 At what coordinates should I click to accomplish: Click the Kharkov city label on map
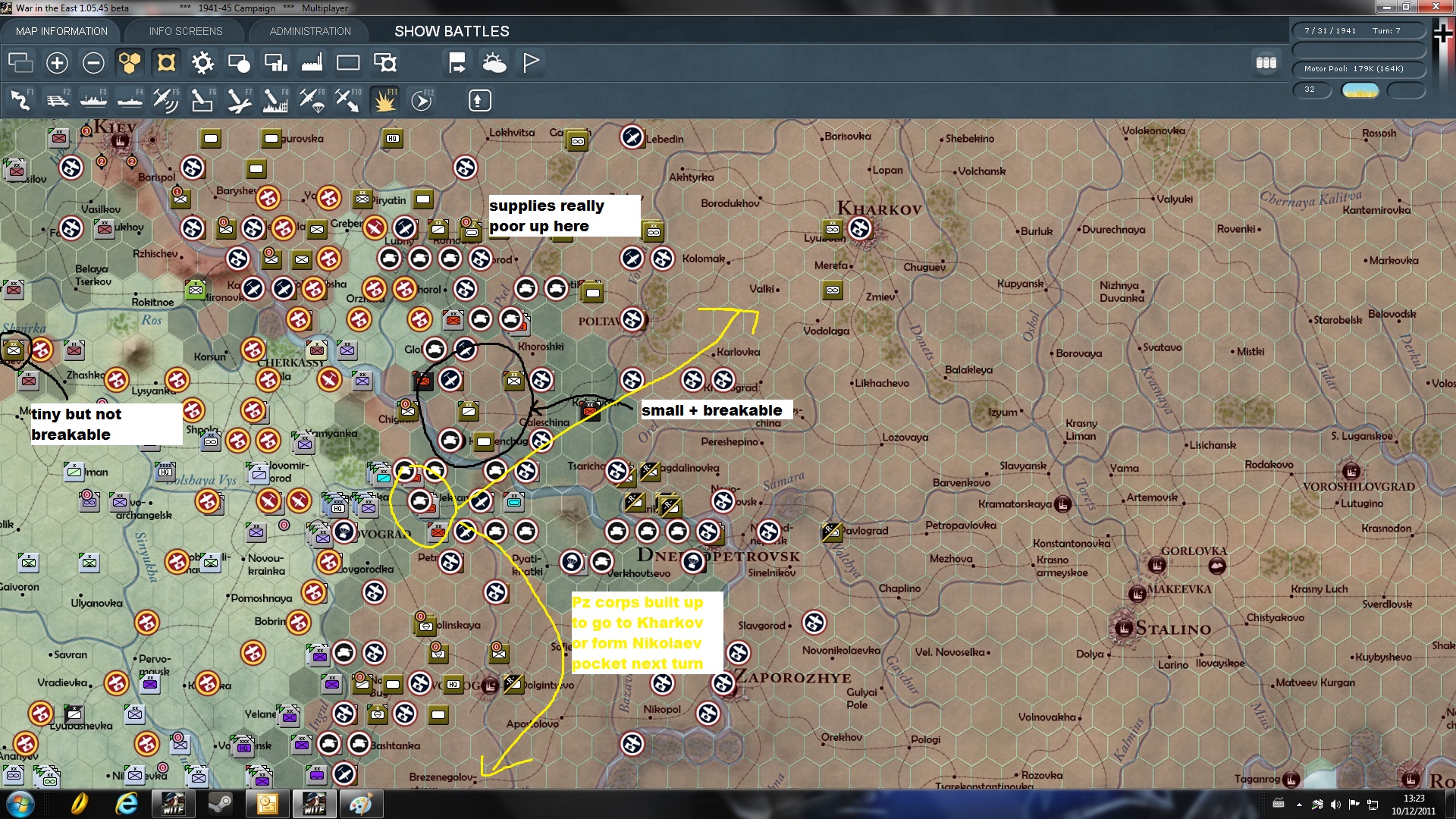[879, 209]
